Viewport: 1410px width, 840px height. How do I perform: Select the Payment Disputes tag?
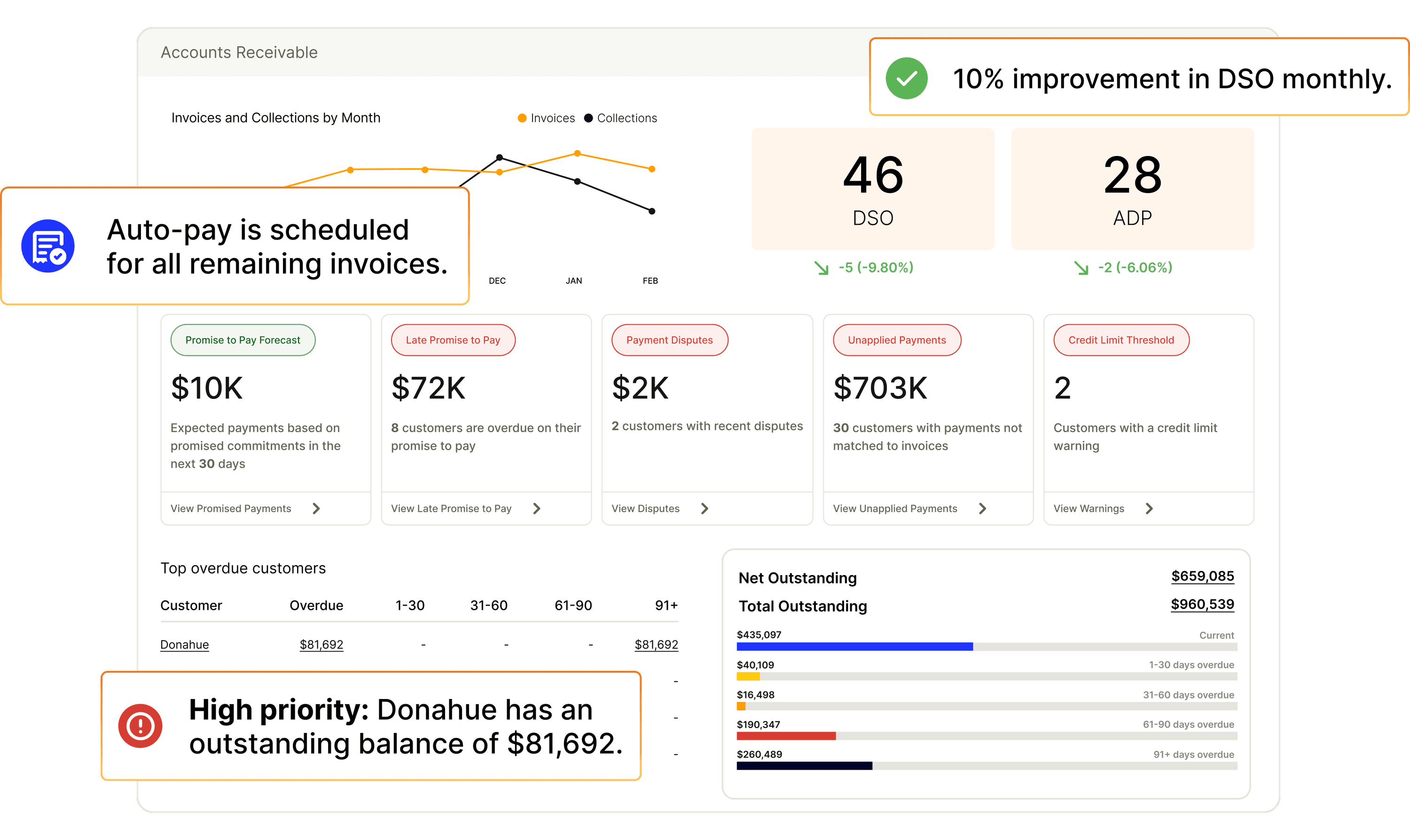coord(669,340)
